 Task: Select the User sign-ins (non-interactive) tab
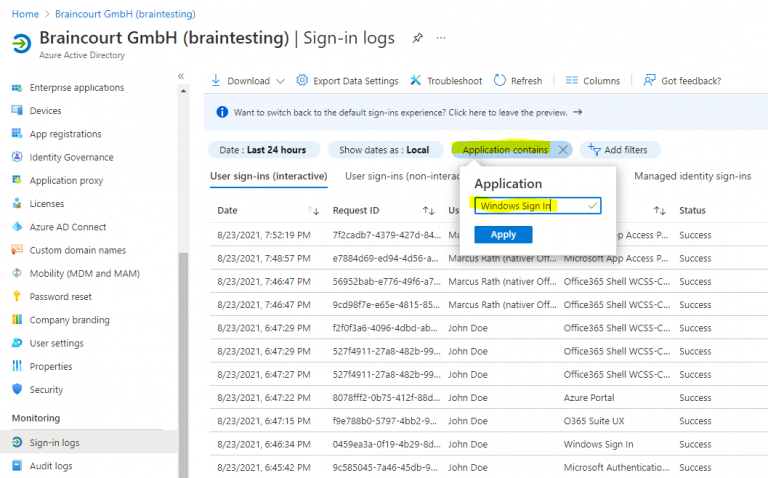(x=402, y=176)
